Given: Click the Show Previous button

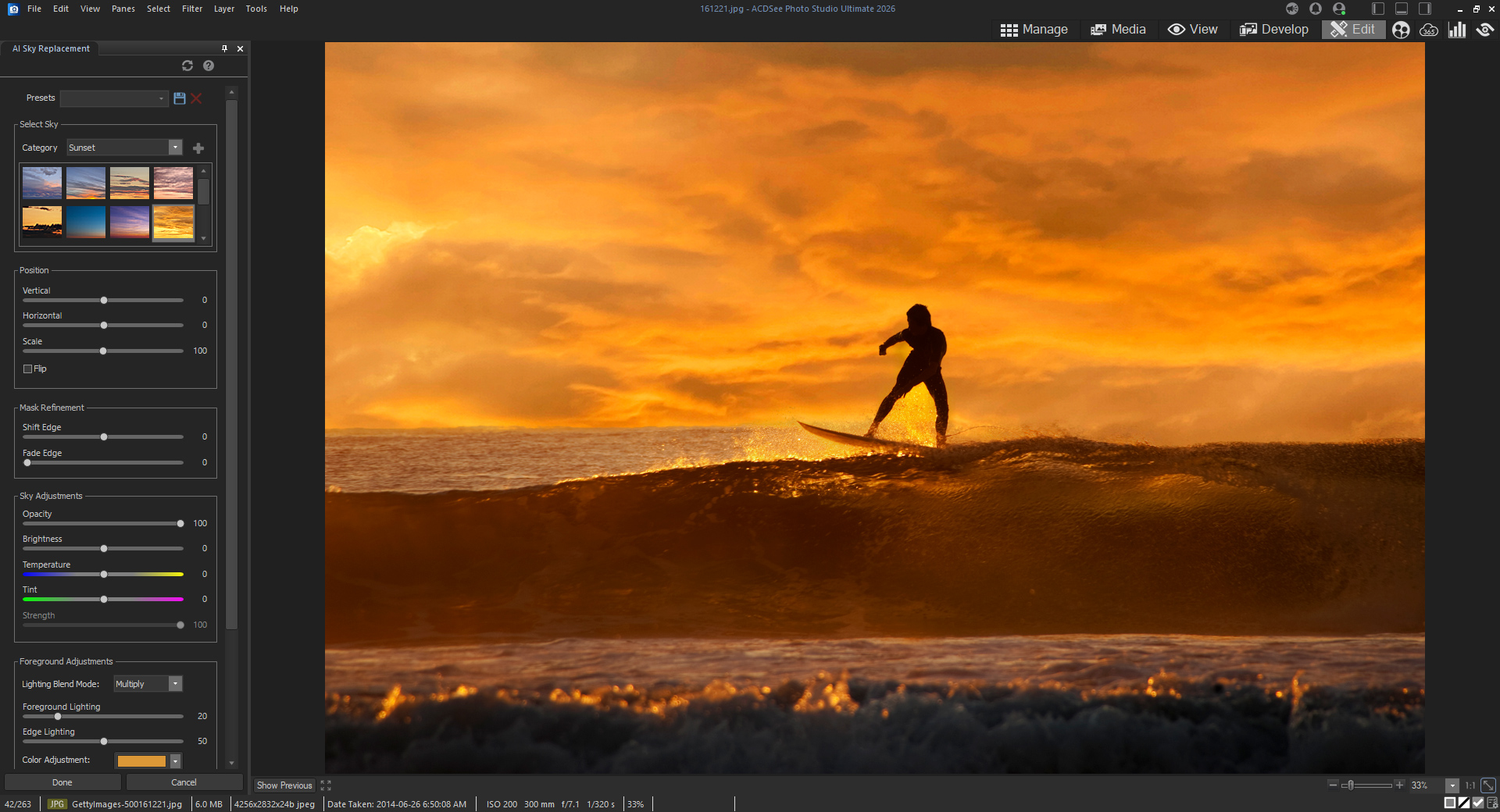Looking at the screenshot, I should [284, 785].
